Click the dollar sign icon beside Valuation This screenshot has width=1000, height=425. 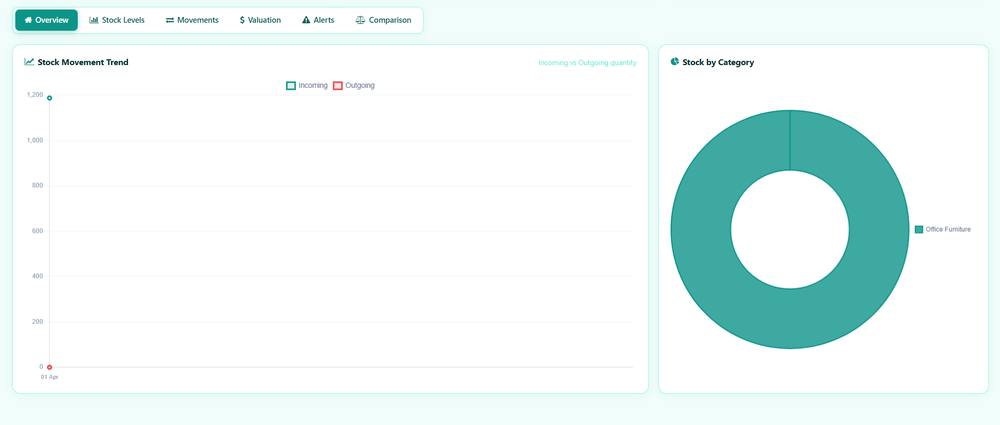[242, 20]
